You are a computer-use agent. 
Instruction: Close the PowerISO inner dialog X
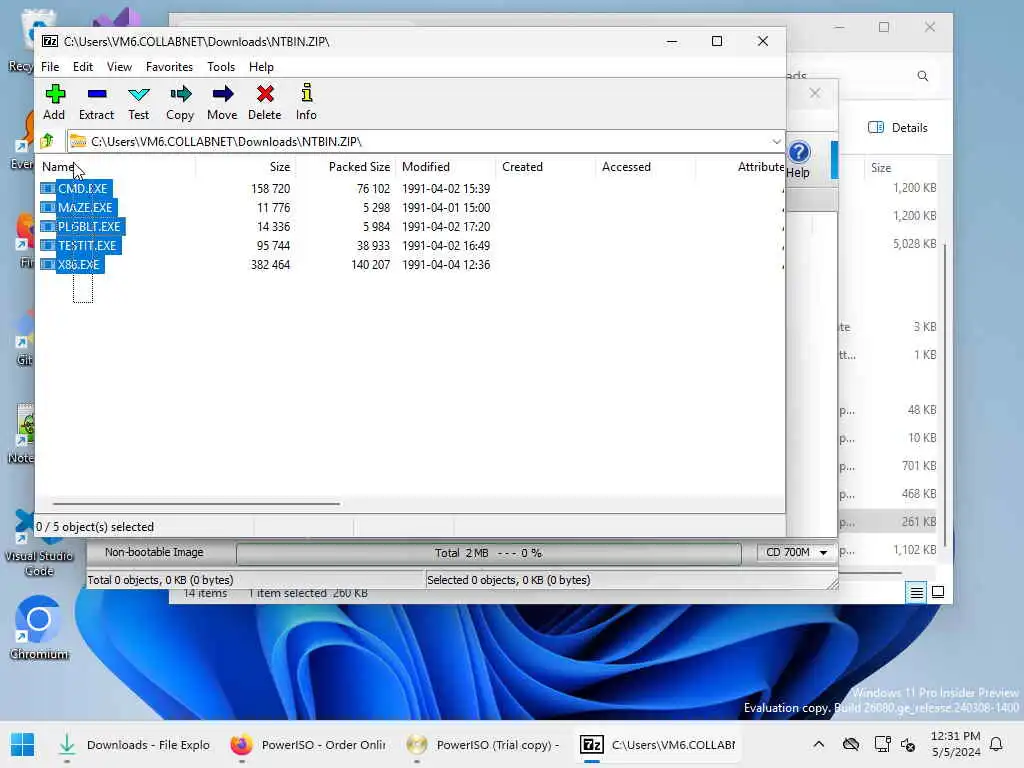814,93
